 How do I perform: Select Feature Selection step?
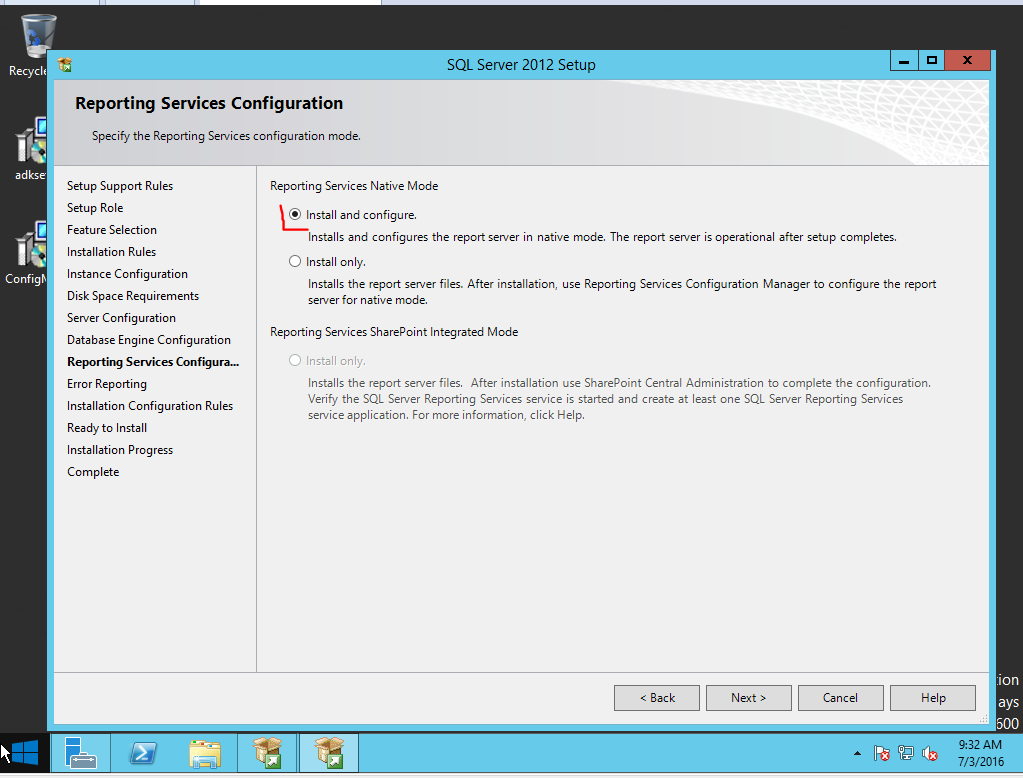(112, 230)
